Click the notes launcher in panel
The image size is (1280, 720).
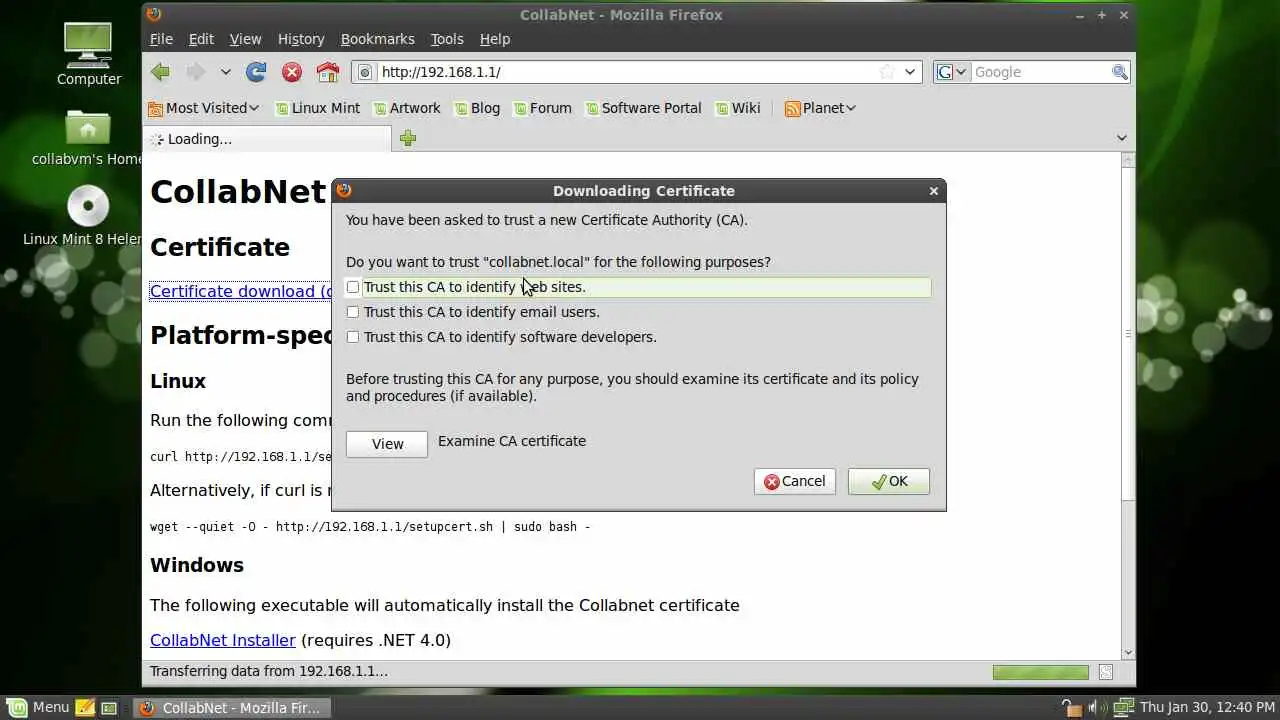[x=85, y=708]
